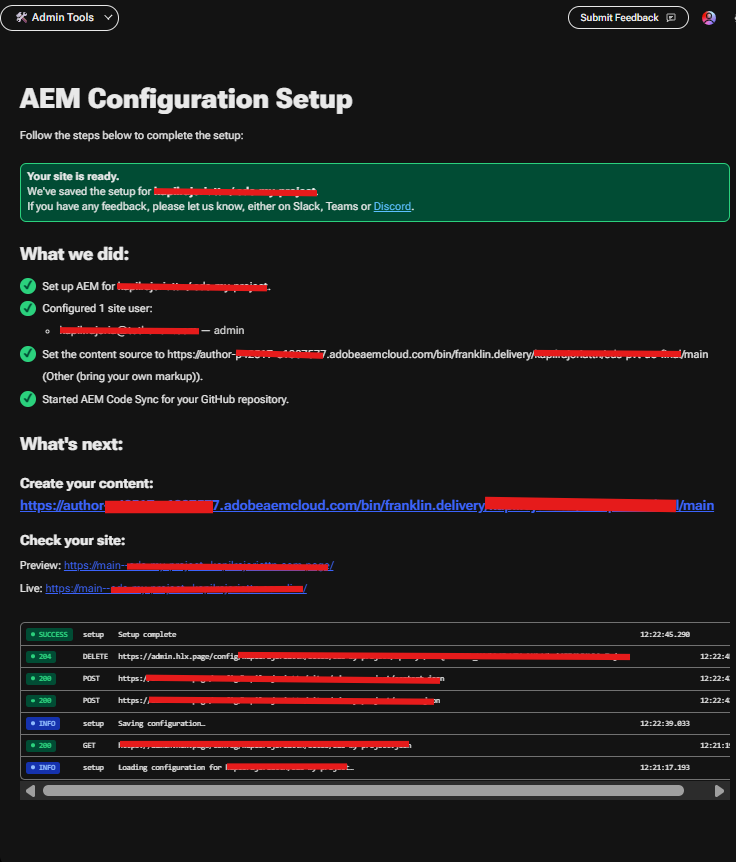Image resolution: width=736 pixels, height=862 pixels.
Task: Click the log scrollbar right arrow
Action: (719, 791)
